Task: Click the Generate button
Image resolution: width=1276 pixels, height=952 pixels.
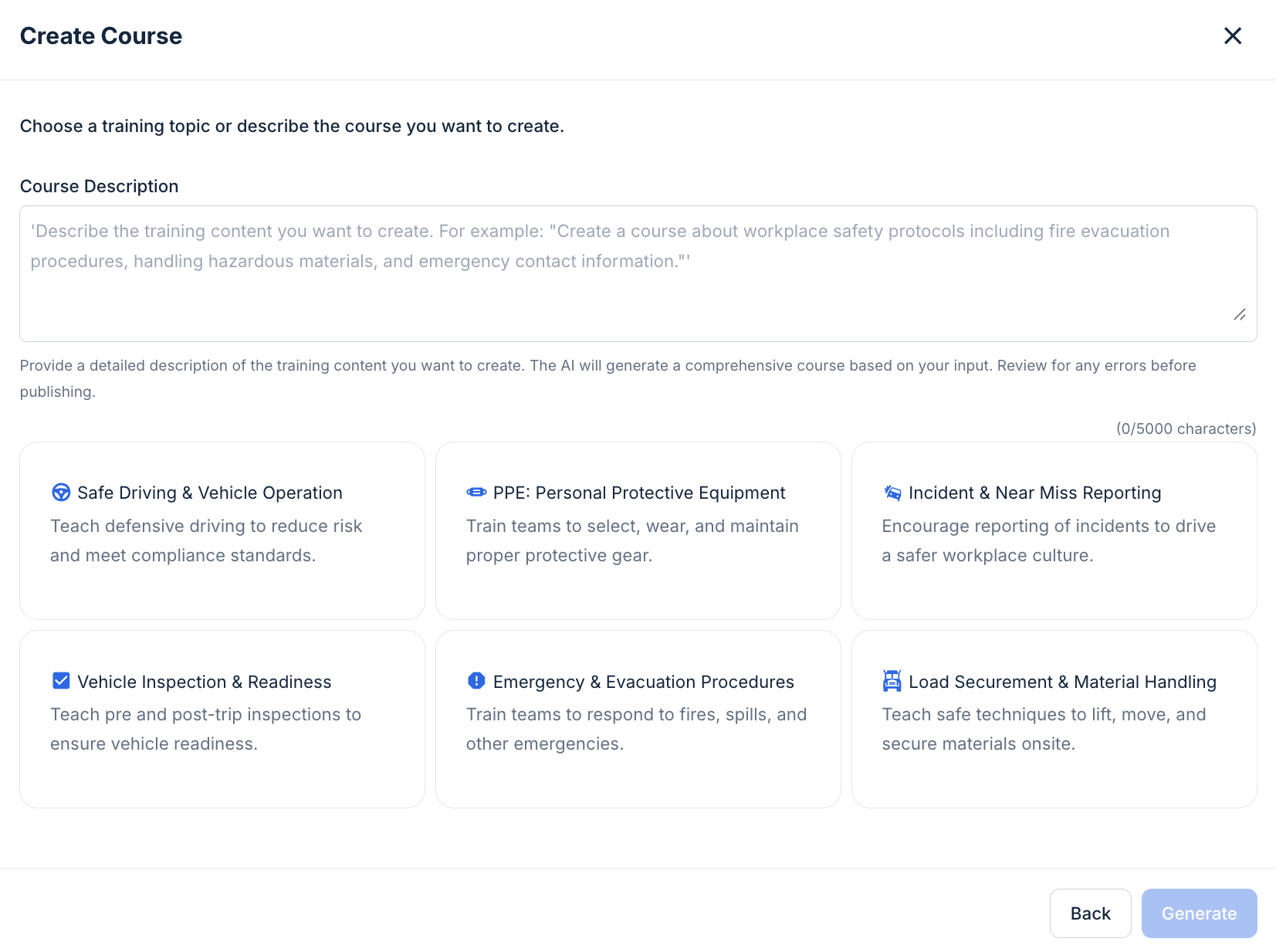Action: pyautogui.click(x=1198, y=913)
